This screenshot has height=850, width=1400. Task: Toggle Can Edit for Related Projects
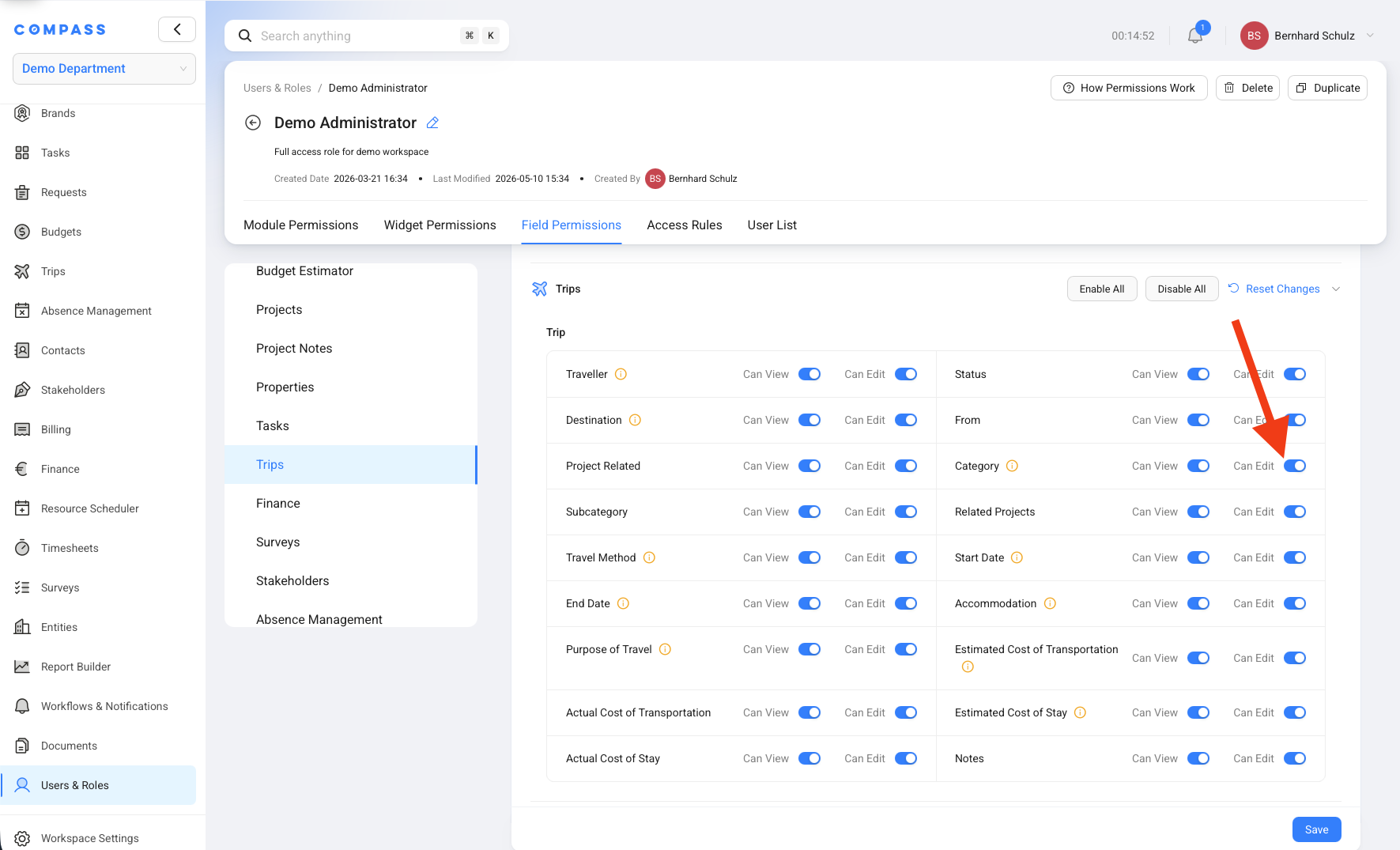click(1295, 512)
